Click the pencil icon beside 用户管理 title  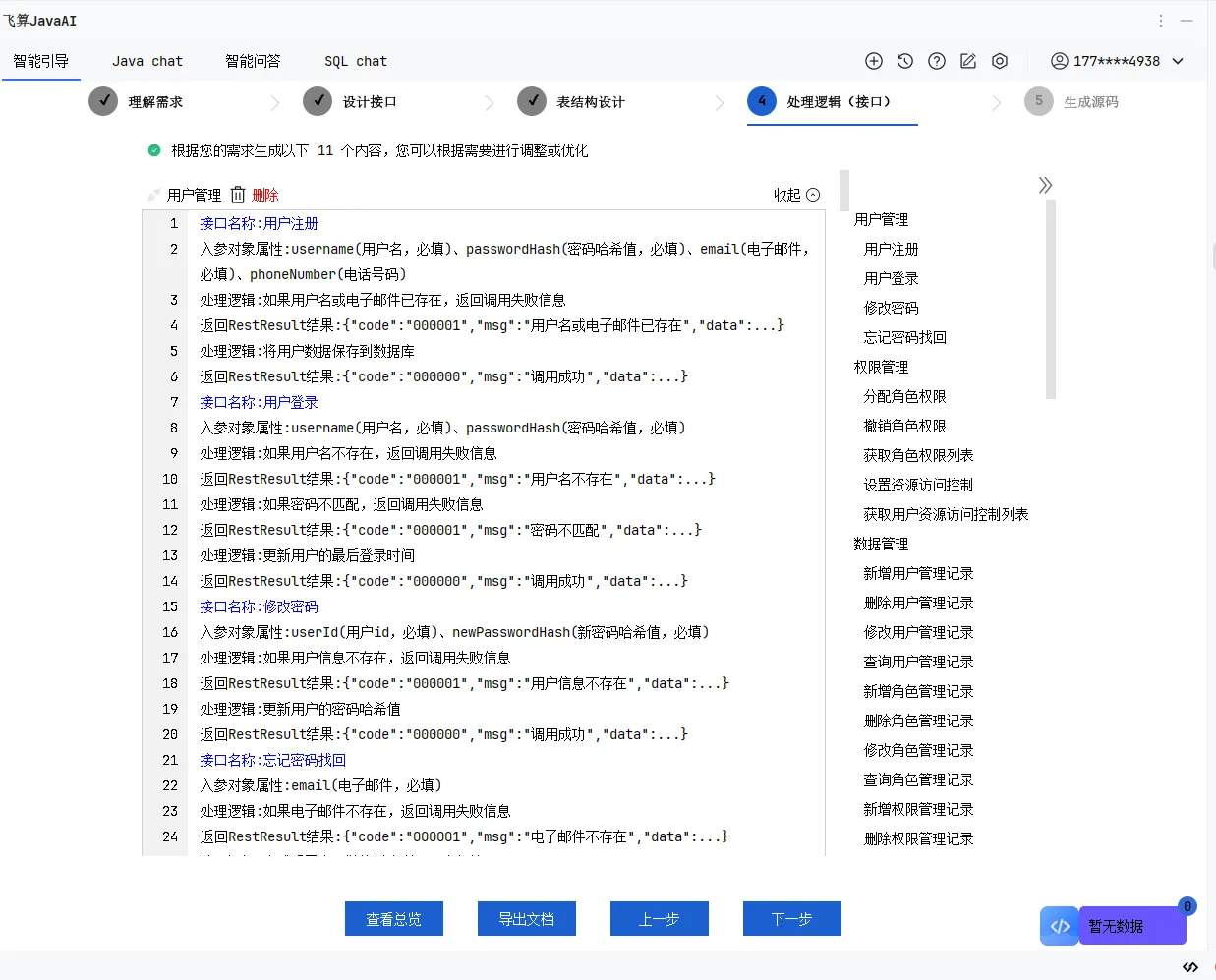[x=153, y=195]
